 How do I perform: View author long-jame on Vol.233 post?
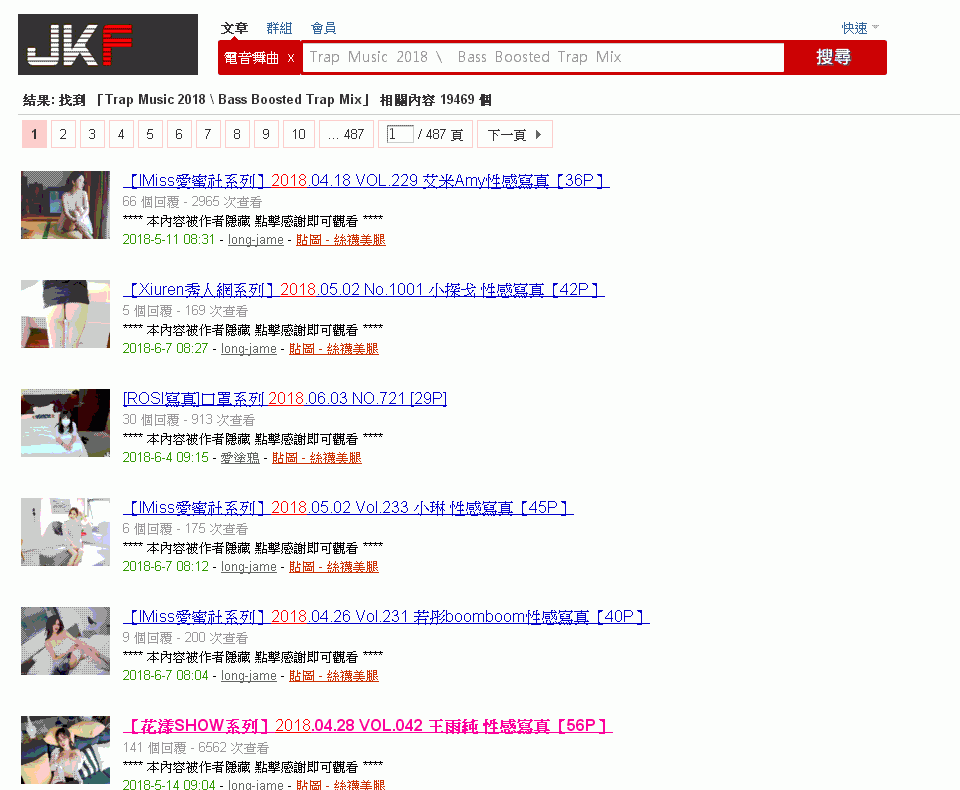(249, 567)
